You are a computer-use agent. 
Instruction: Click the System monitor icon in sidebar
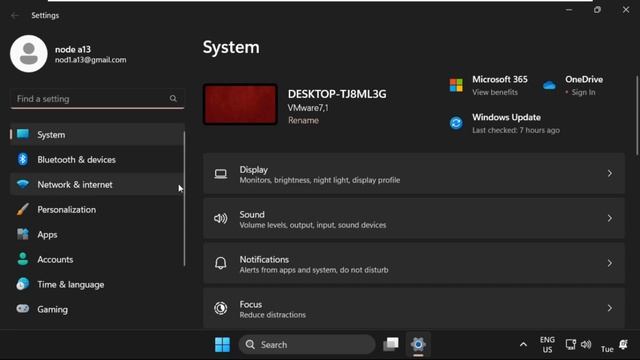[23, 134]
